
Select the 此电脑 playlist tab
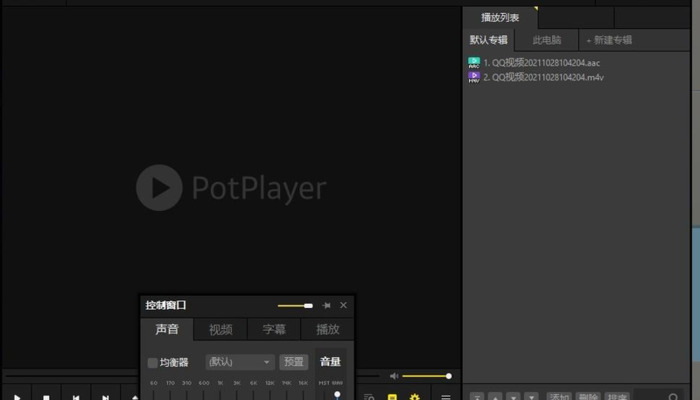(x=546, y=40)
